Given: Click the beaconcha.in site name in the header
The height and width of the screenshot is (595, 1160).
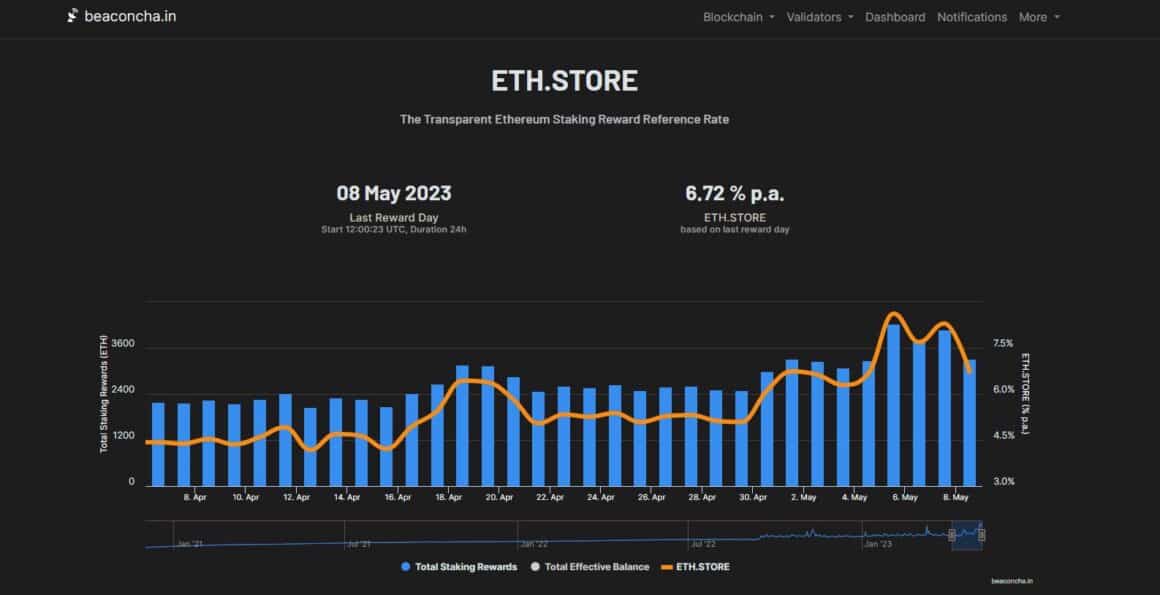Looking at the screenshot, I should click(x=130, y=16).
